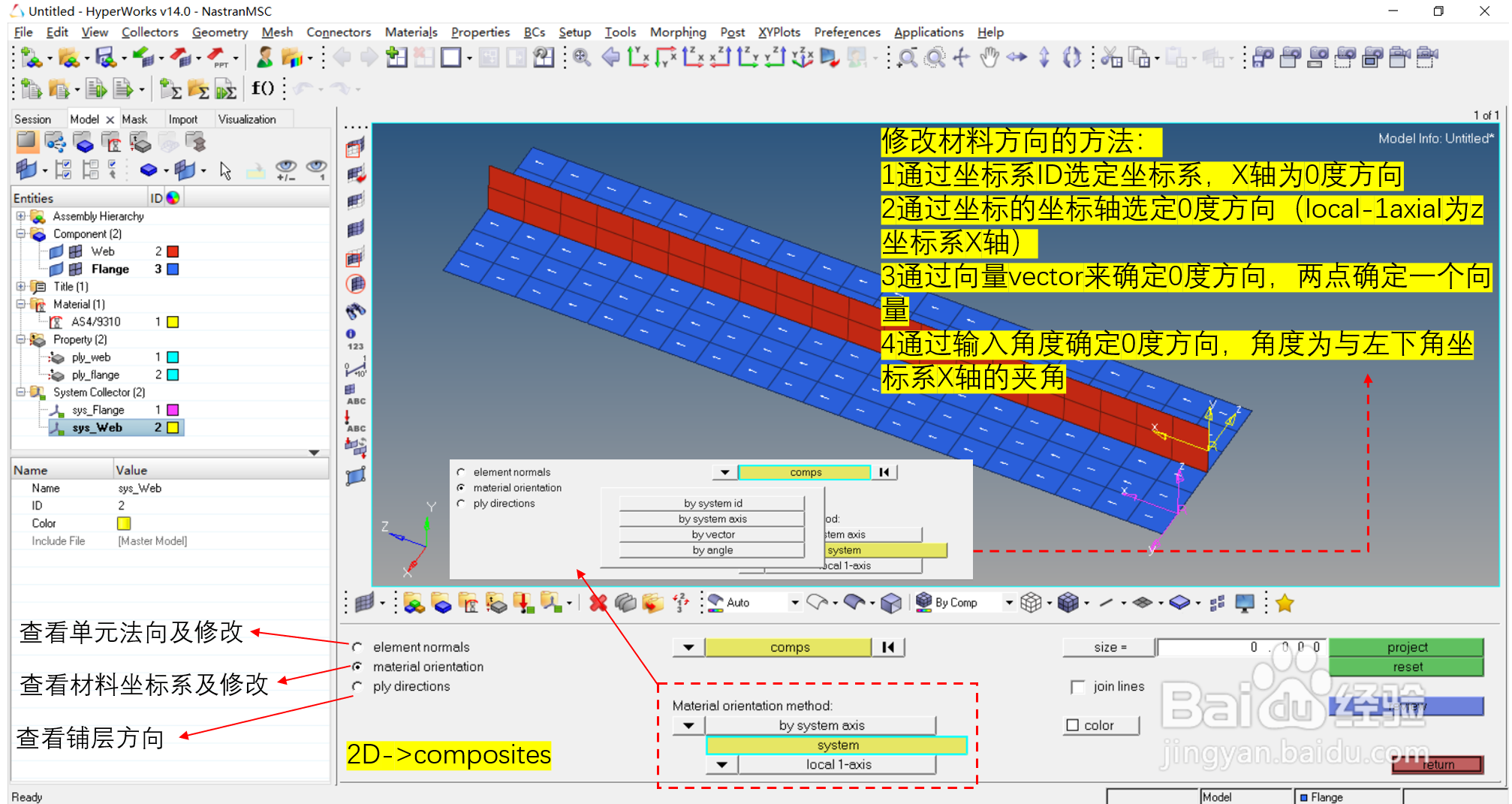Click the red color swatch of the Web component
Viewport: 1512px width, 804px height.
(173, 251)
